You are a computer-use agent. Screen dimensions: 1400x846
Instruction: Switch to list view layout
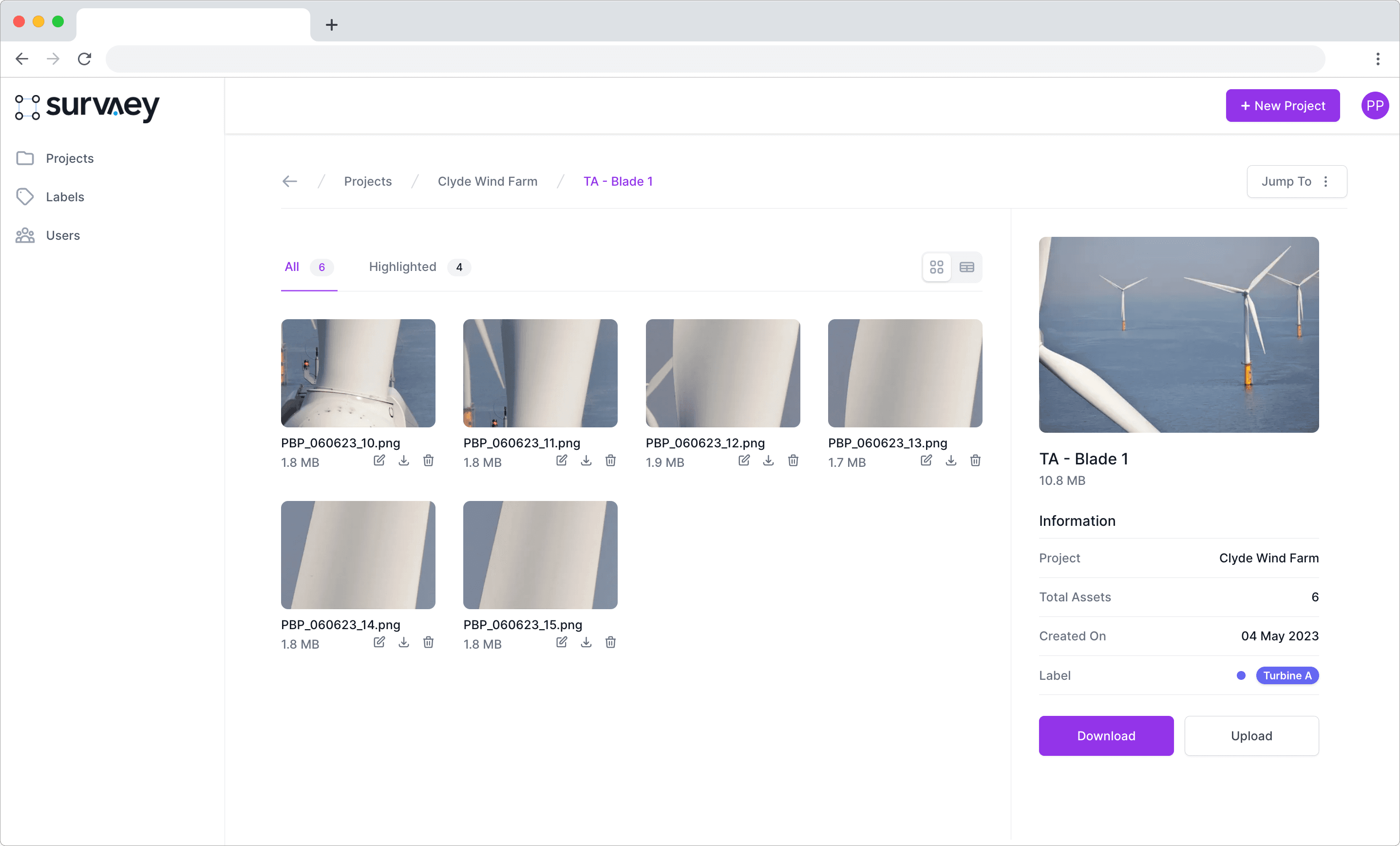coord(966,267)
